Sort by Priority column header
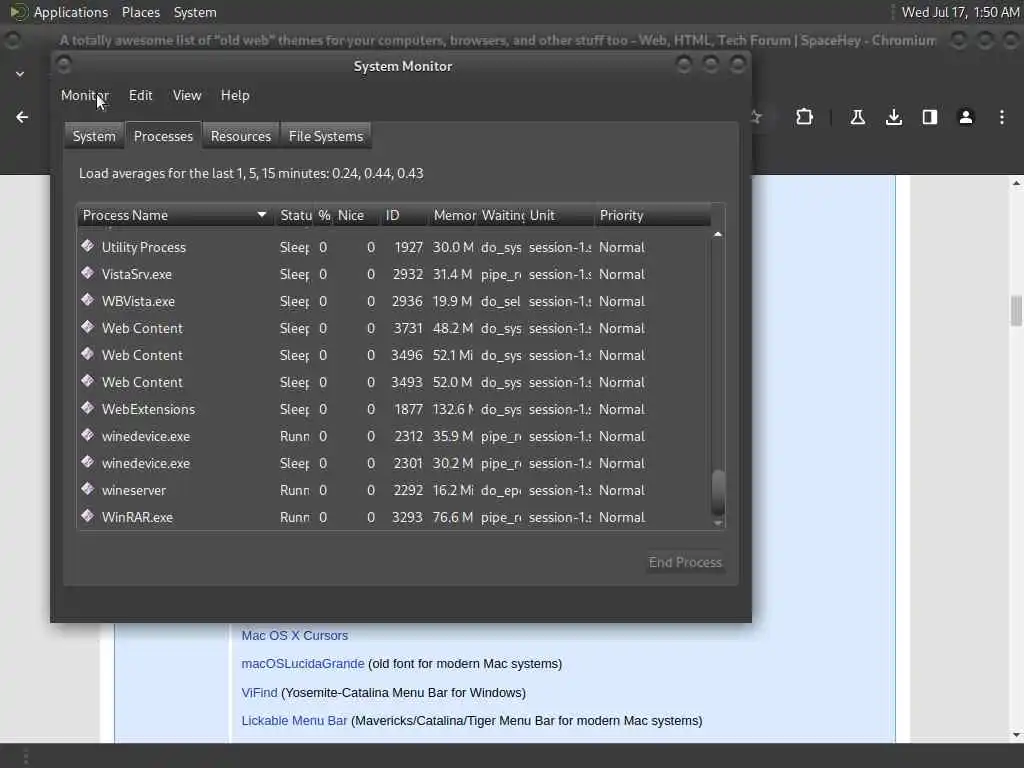Screen dimensions: 1024x768 click(652, 215)
